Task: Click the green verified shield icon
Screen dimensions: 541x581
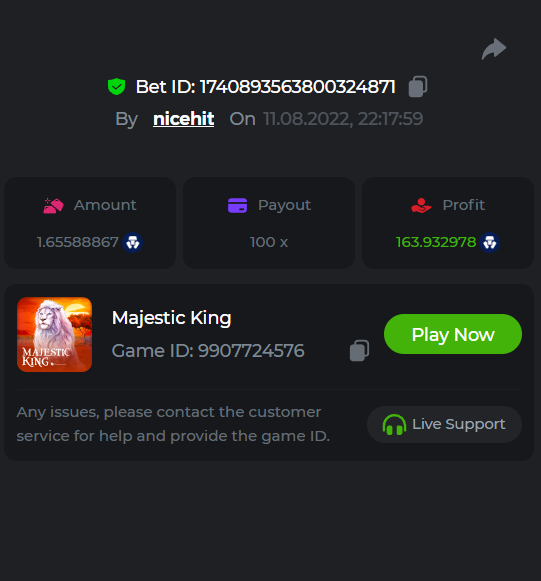Action: [x=116, y=87]
